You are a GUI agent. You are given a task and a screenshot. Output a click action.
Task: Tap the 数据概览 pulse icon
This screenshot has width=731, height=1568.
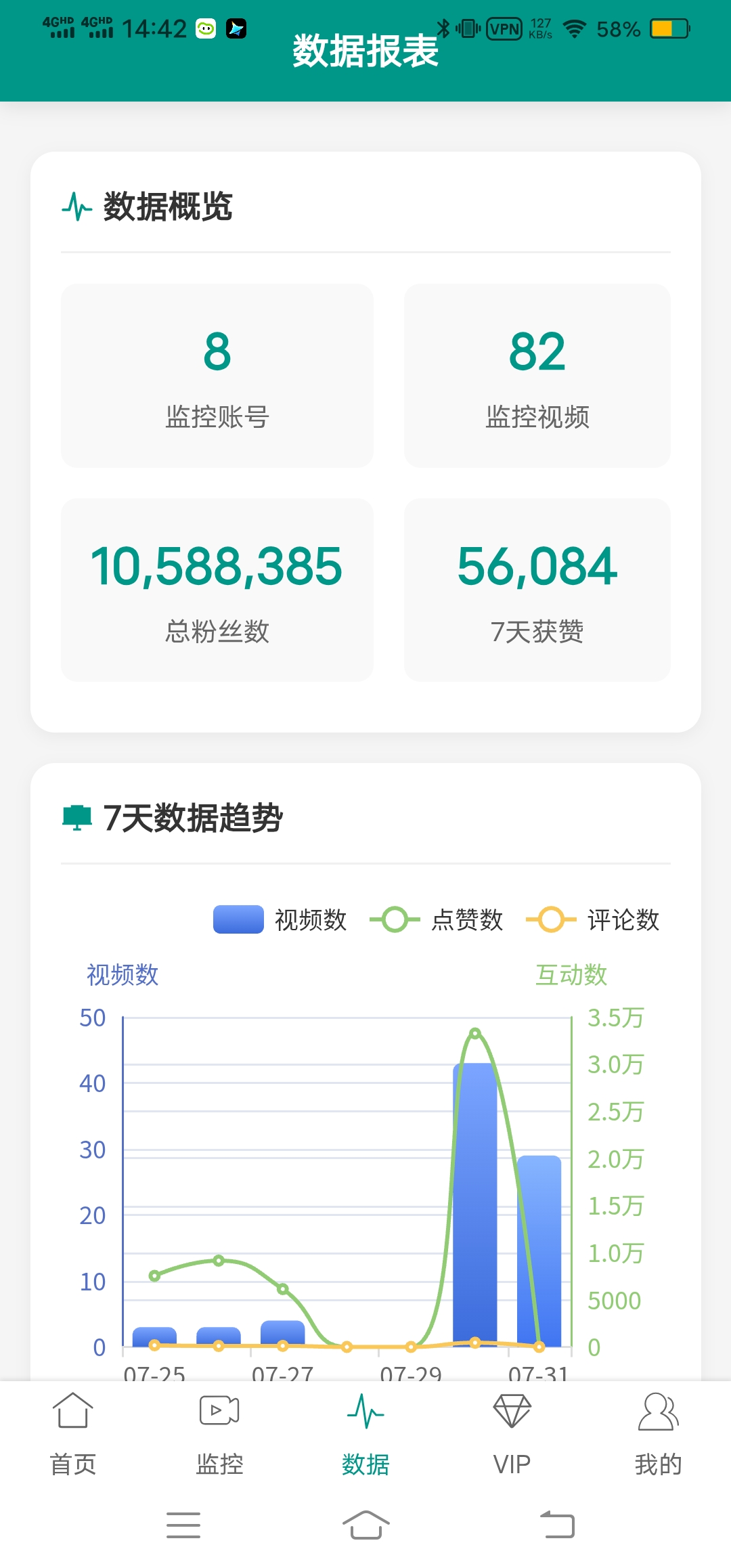coord(76,206)
